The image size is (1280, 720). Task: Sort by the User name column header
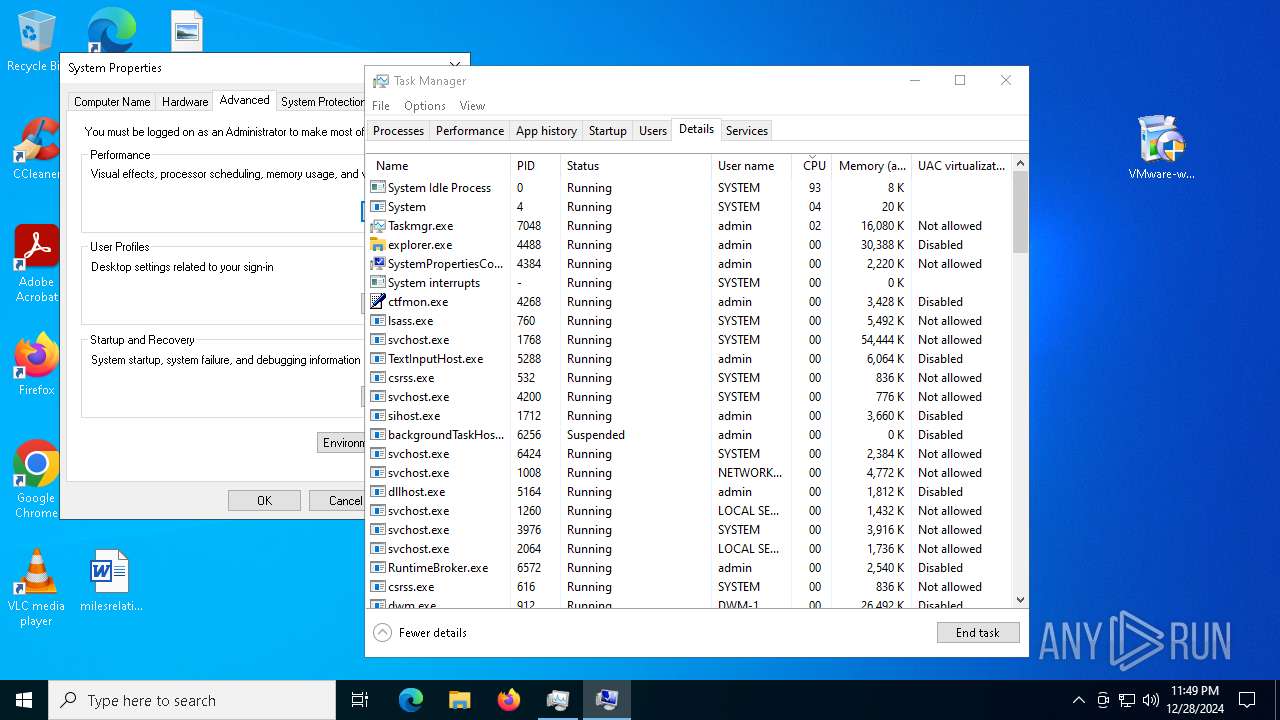point(751,166)
